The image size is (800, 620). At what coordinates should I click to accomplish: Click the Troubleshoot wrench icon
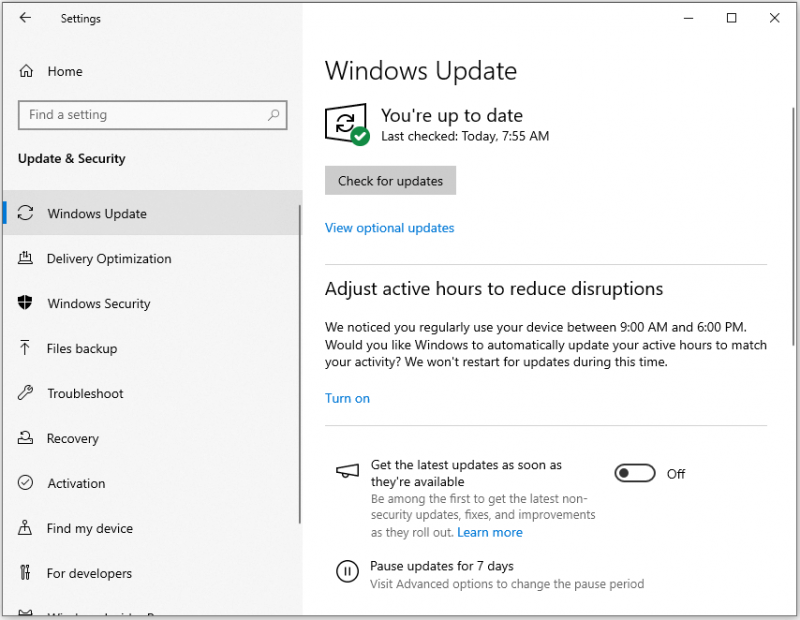coord(25,392)
